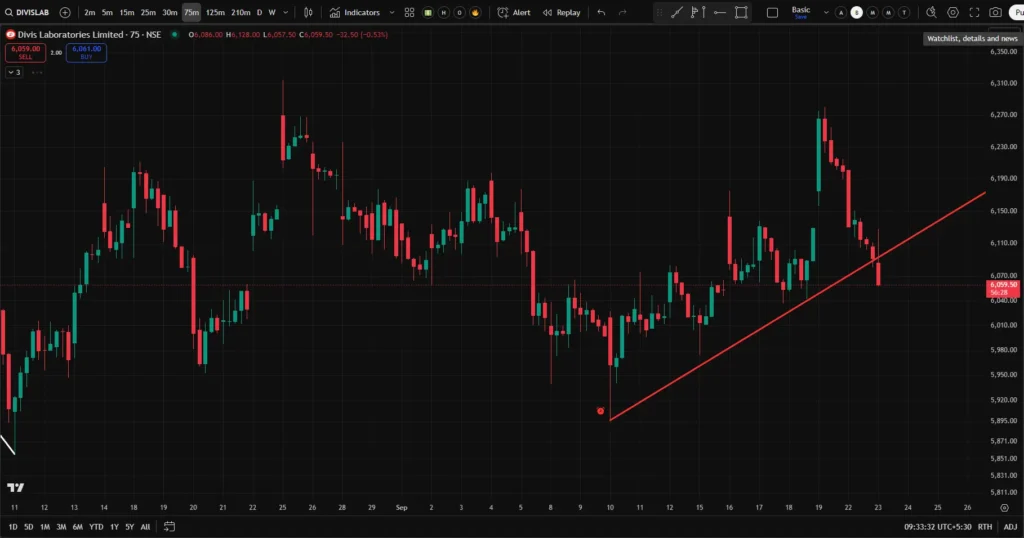
Task: Select the YTD date range
Action: pyautogui.click(x=96, y=526)
